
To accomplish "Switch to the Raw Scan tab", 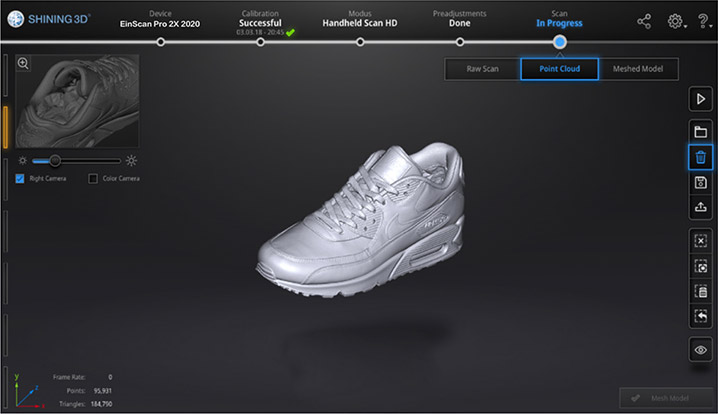I will (x=482, y=69).
